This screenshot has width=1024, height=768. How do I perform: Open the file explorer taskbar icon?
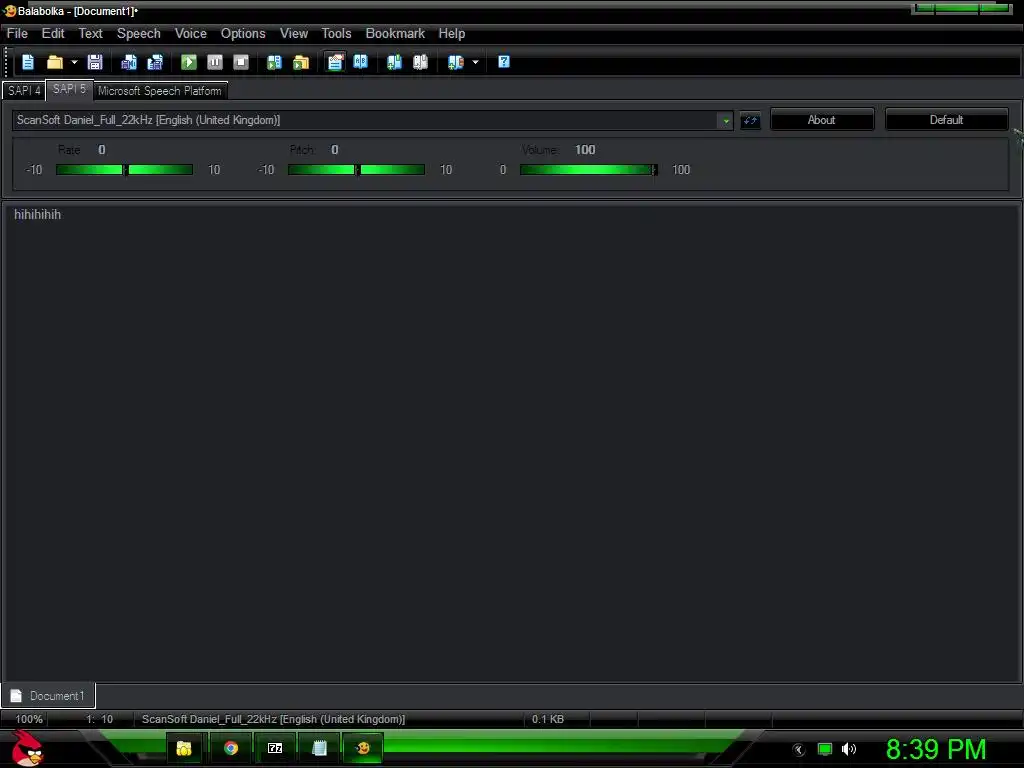tap(184, 748)
